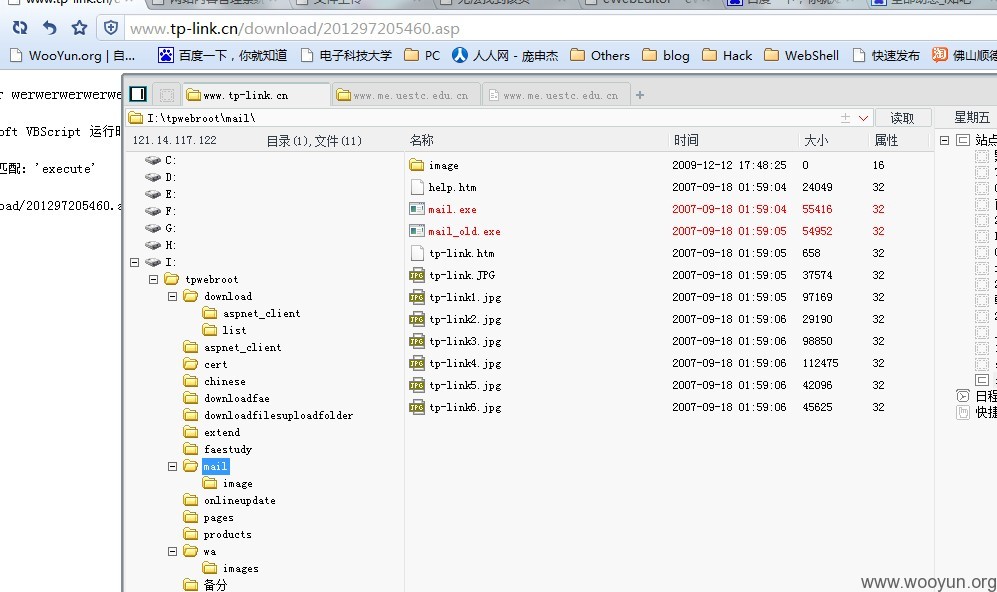Select drive C: in the tree

click(x=161, y=160)
